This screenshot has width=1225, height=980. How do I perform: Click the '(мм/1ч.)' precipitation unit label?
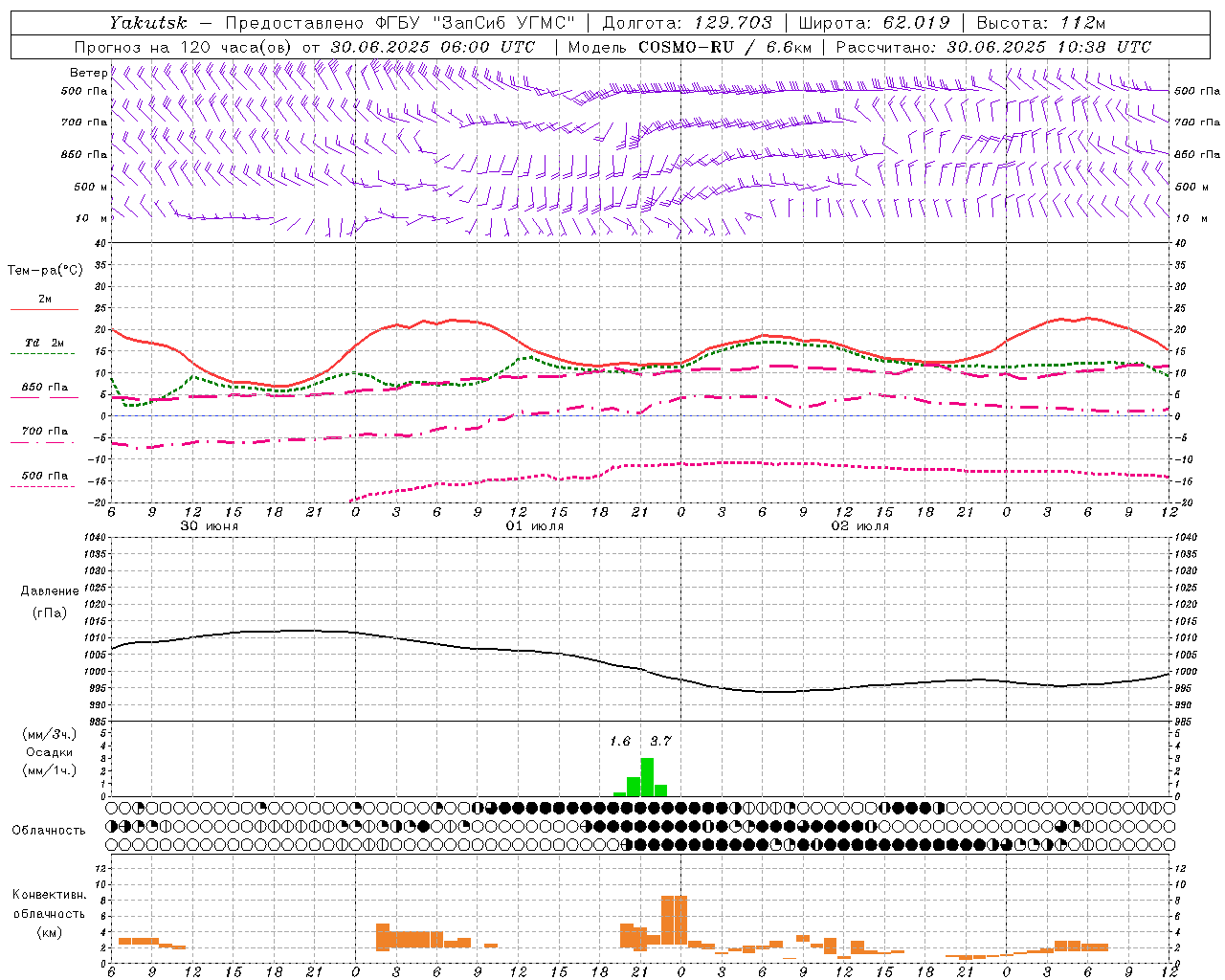(x=49, y=770)
